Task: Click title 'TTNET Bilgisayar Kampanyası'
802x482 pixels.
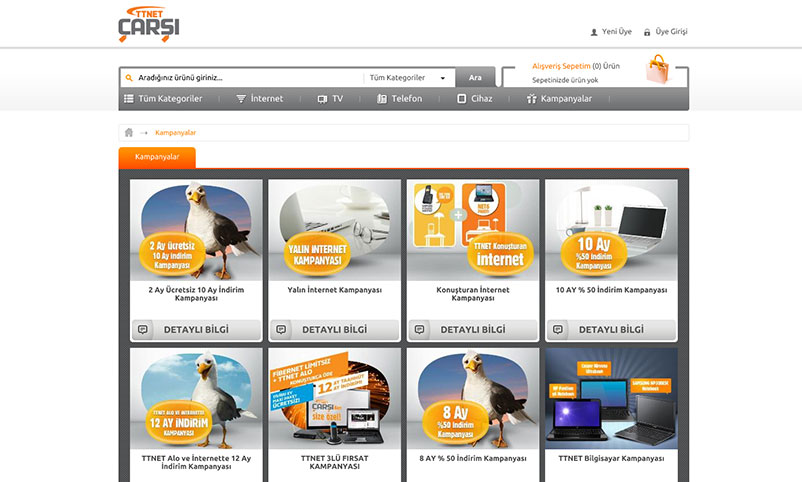Action: click(611, 458)
